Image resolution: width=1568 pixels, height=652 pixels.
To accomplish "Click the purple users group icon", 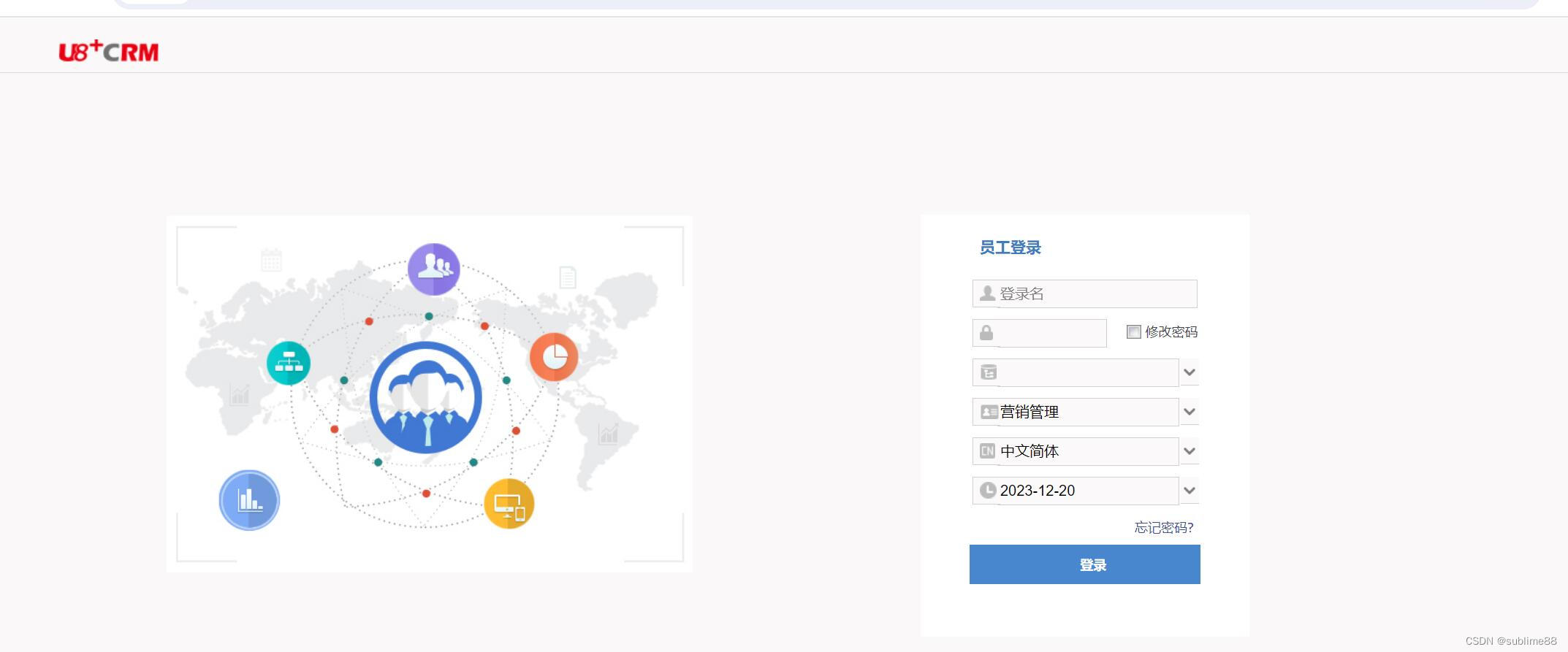I will 434,269.
